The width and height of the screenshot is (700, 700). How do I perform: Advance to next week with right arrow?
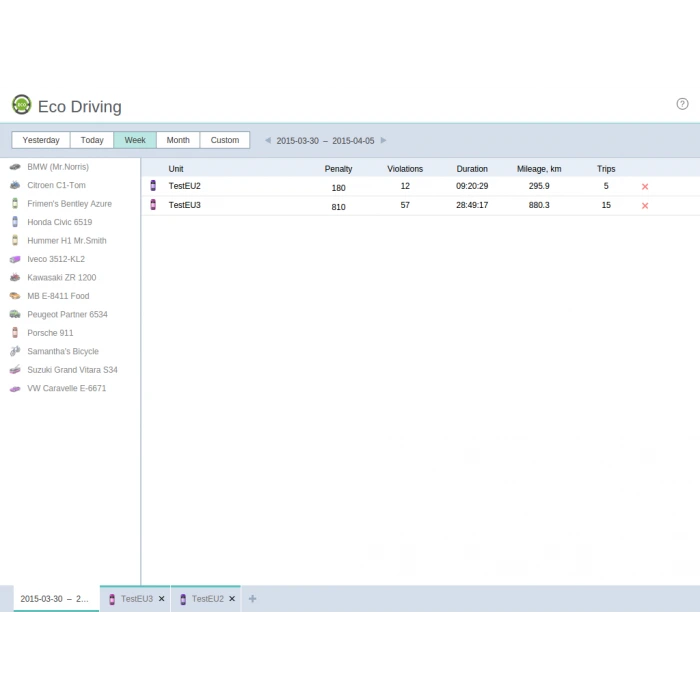pyautogui.click(x=383, y=141)
